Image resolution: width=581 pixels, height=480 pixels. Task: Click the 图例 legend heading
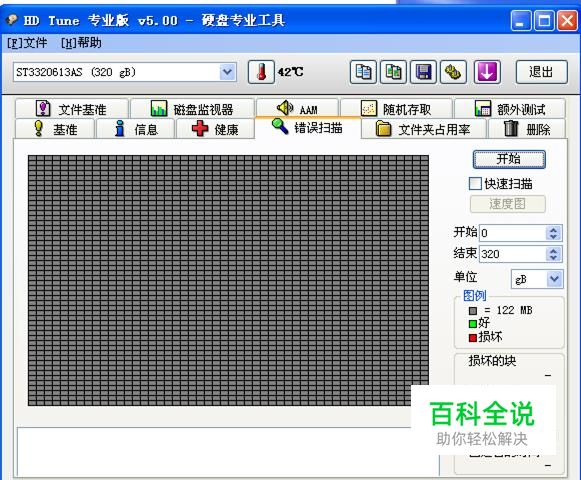pos(474,296)
